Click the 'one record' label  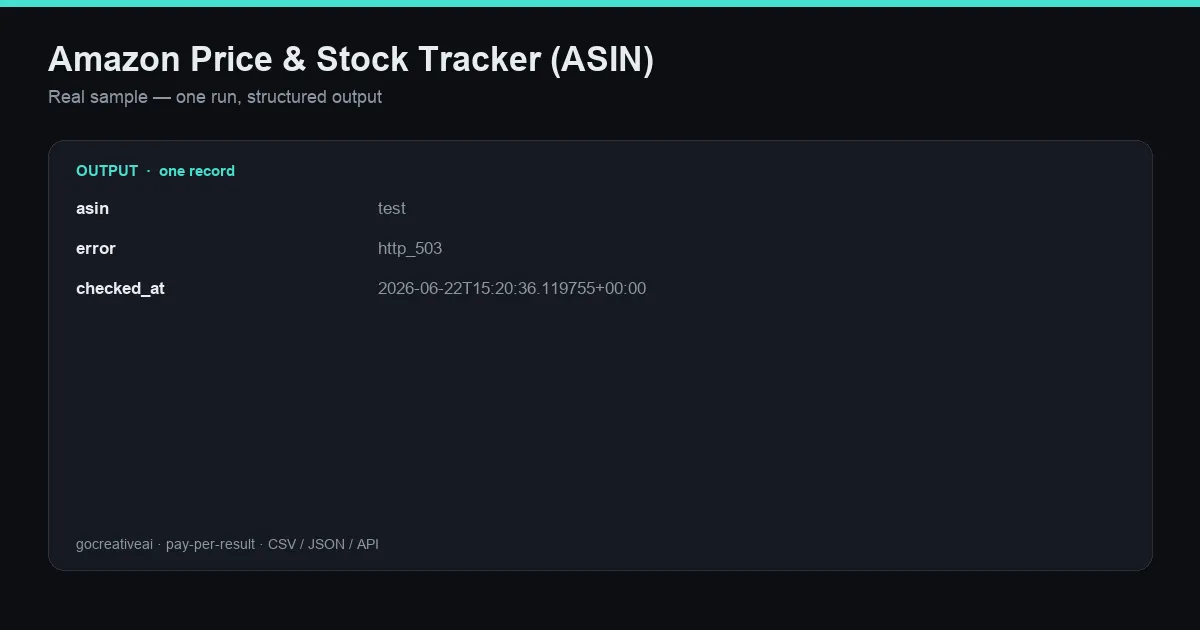tap(197, 171)
